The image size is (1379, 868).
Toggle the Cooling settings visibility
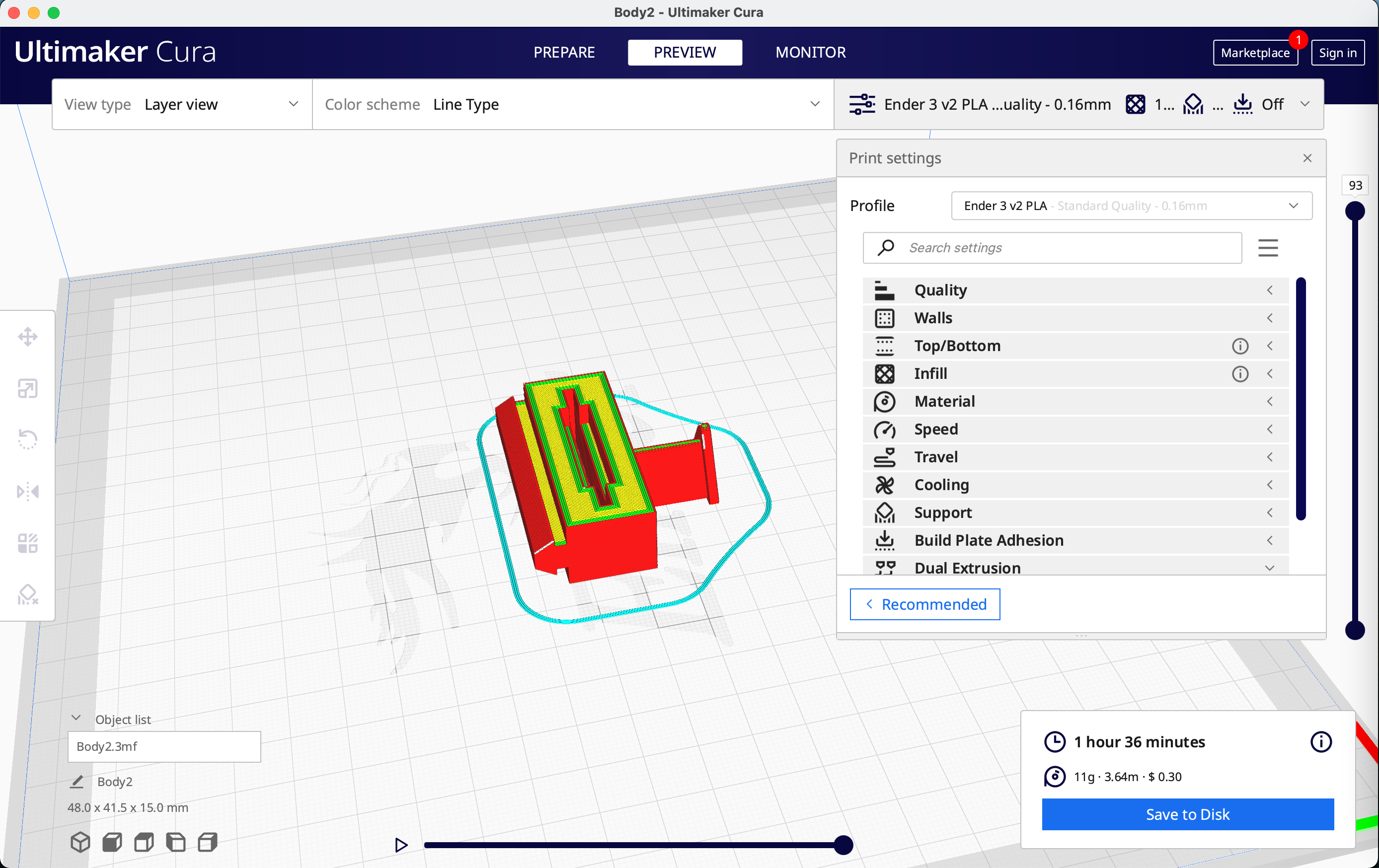[1271, 484]
